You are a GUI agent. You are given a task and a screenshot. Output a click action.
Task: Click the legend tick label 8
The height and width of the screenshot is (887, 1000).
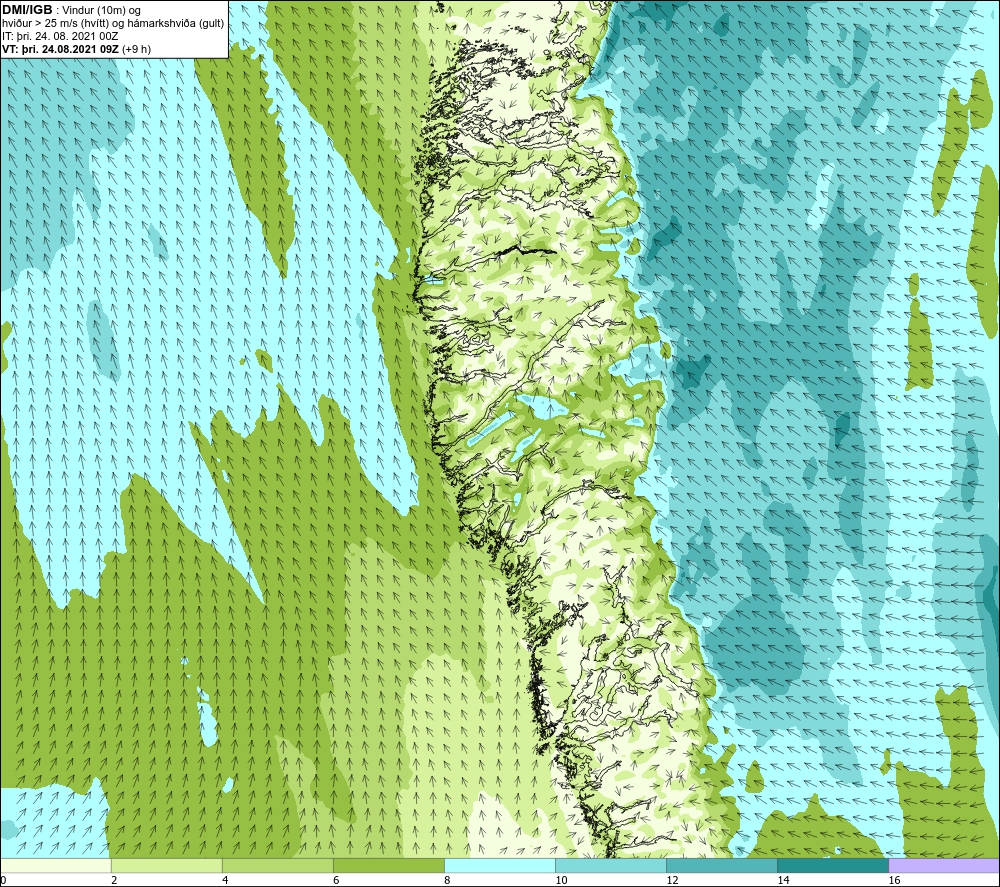(447, 881)
